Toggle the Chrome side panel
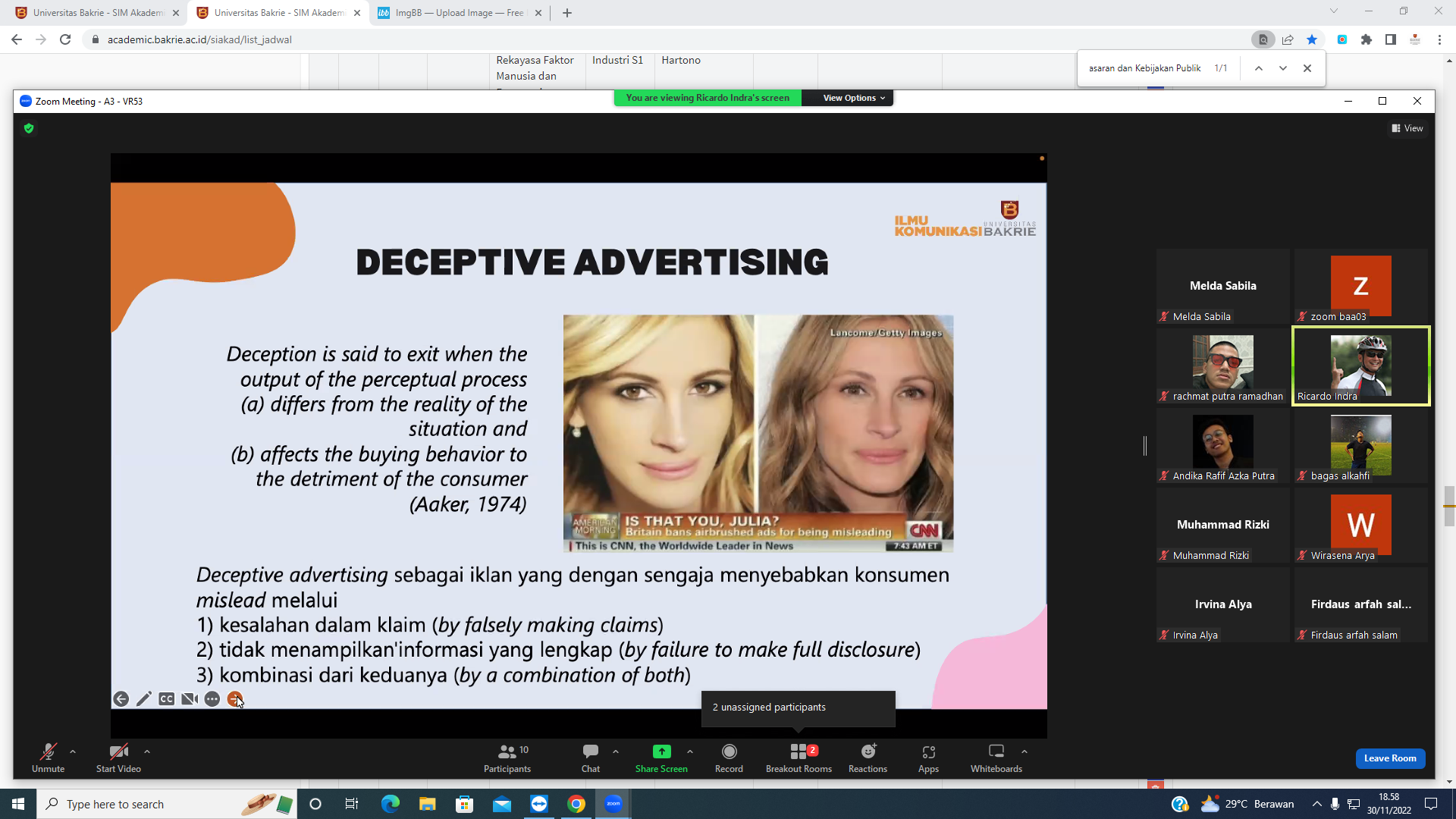The height and width of the screenshot is (819, 1456). click(x=1391, y=39)
